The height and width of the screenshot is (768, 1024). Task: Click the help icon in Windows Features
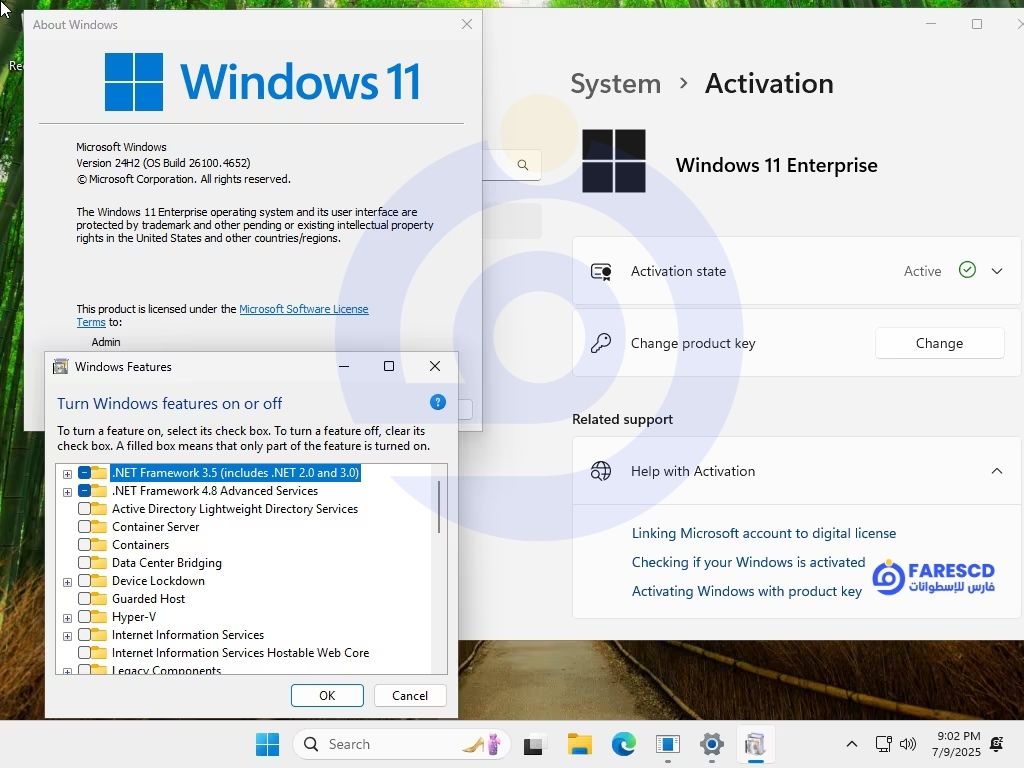point(438,402)
